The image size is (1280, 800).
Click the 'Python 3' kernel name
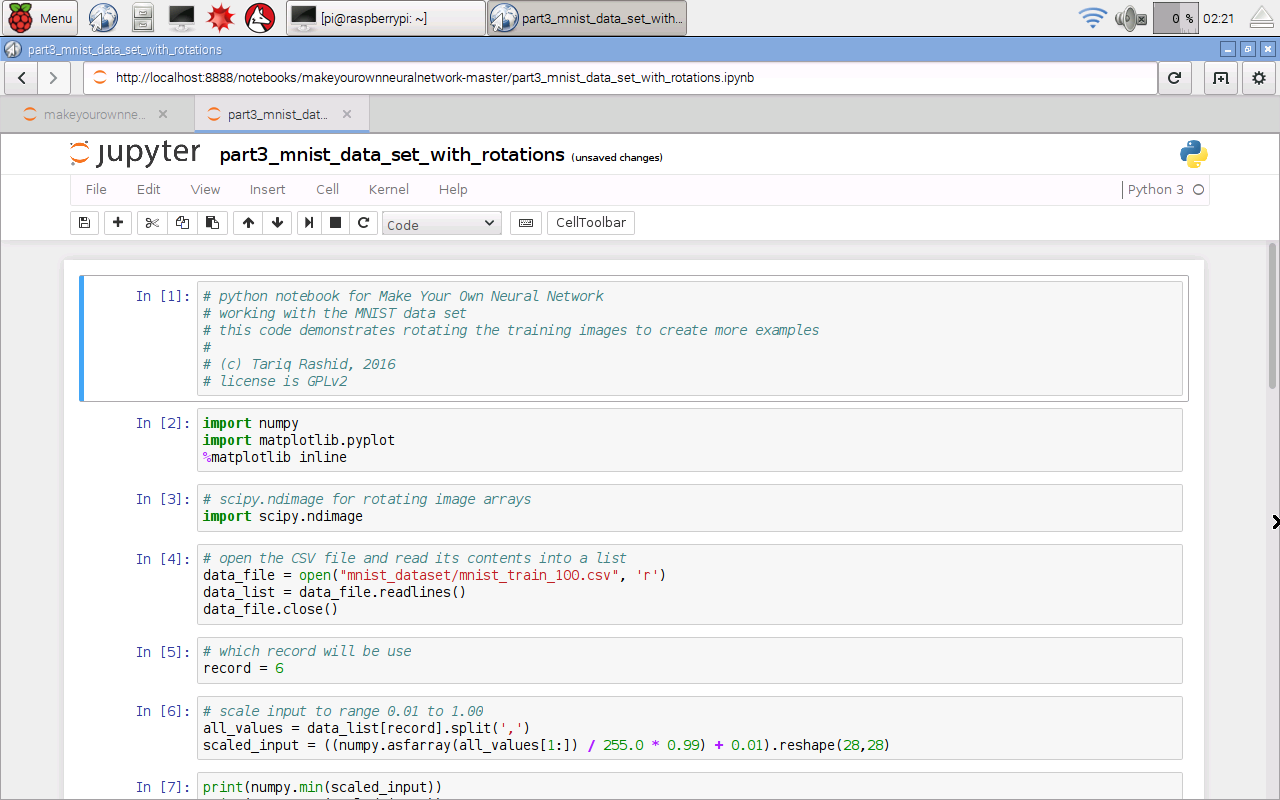point(1155,189)
